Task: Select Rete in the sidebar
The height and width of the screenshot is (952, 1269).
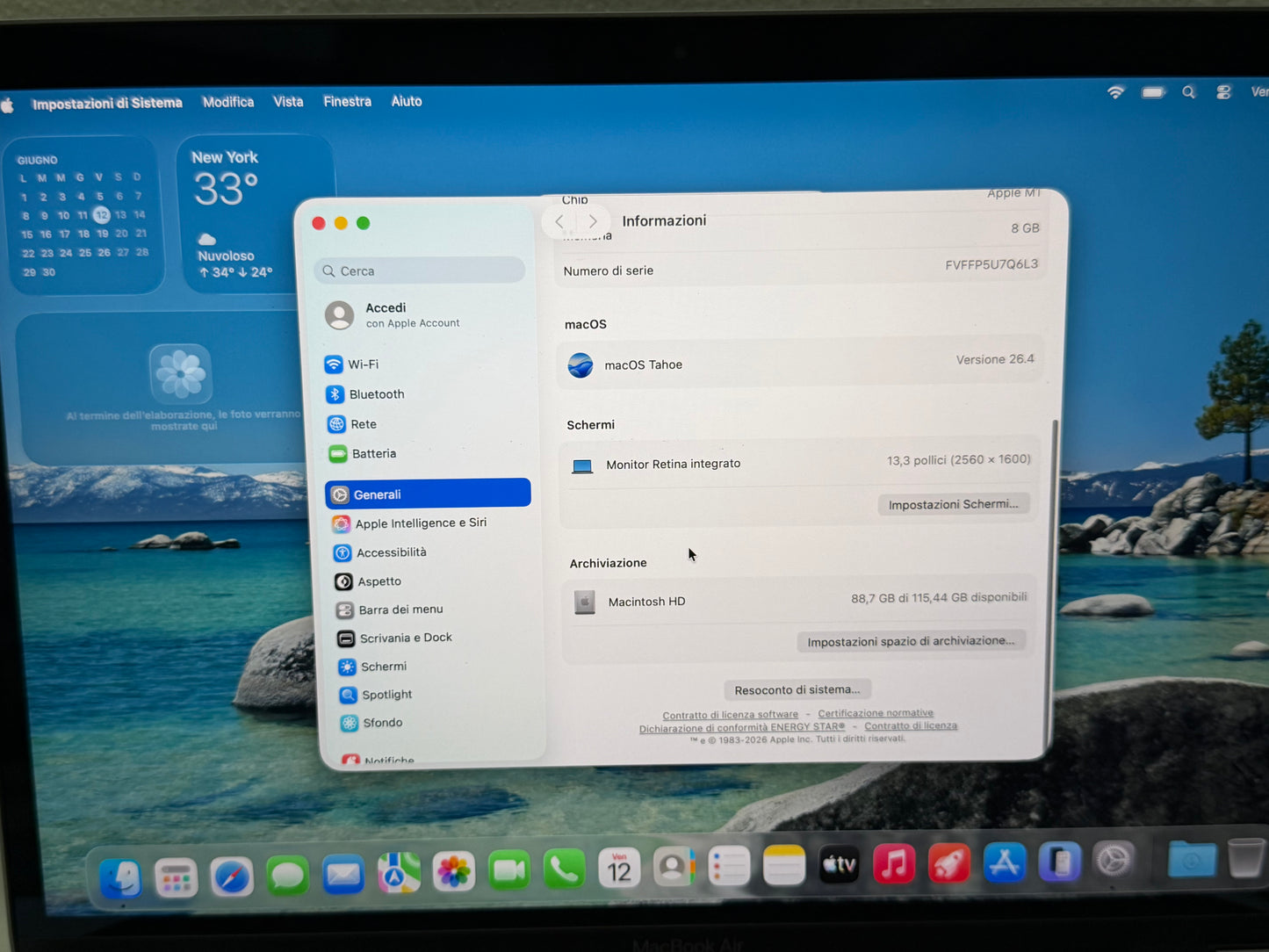Action: click(x=352, y=424)
